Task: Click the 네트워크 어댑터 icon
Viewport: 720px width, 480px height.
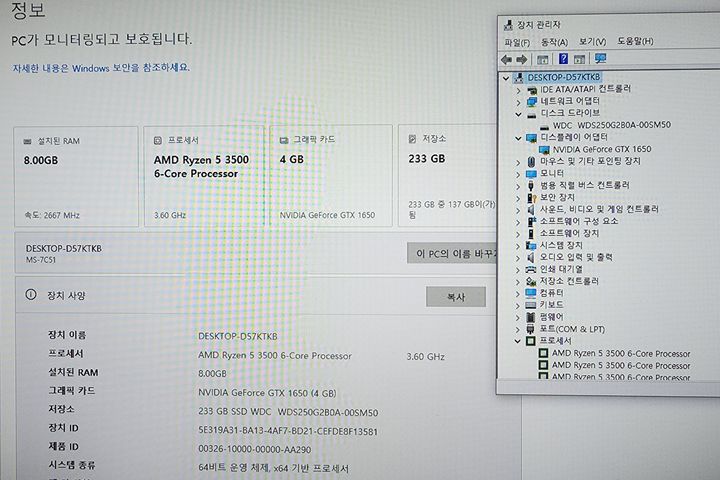Action: (532, 101)
